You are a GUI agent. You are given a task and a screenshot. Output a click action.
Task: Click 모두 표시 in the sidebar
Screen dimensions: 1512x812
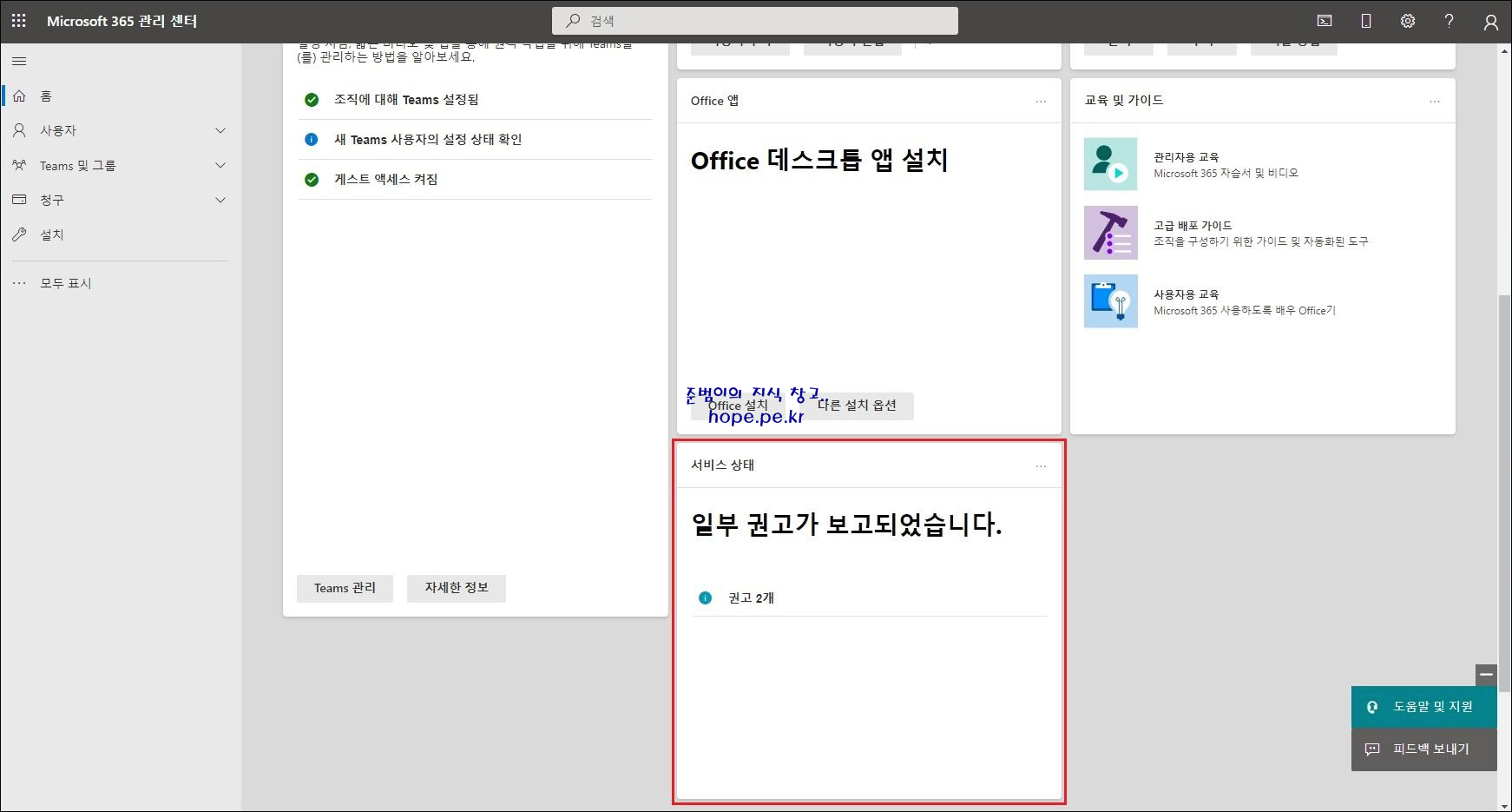(121, 283)
